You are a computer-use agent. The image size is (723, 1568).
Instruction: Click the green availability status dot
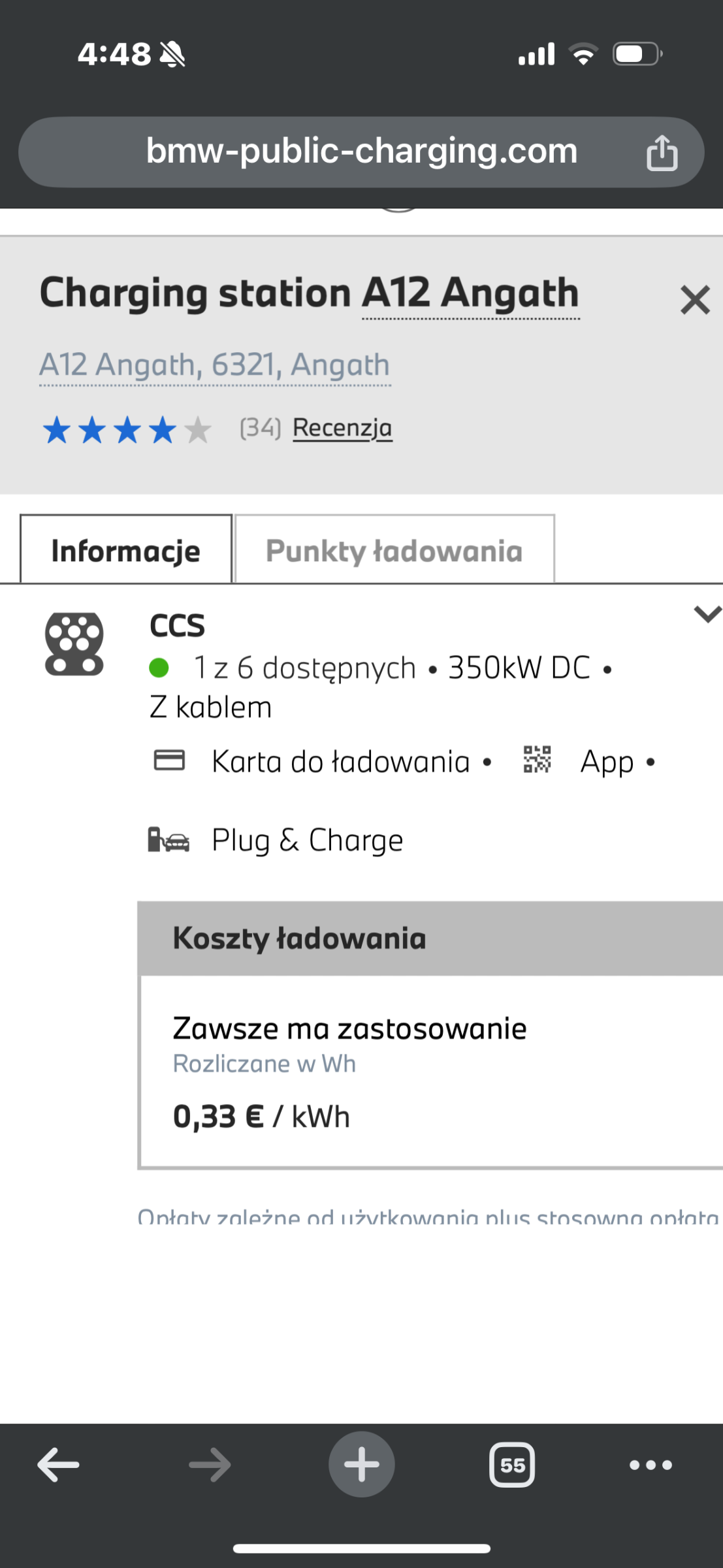[x=159, y=668]
